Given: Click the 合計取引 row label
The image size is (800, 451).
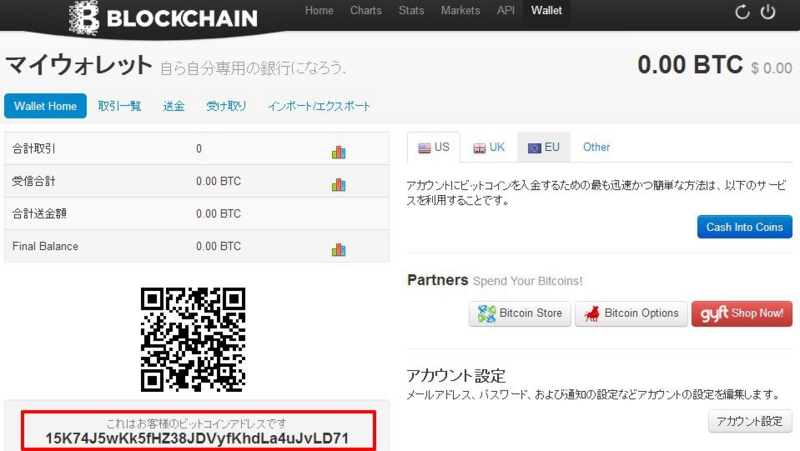Looking at the screenshot, I should [34, 148].
